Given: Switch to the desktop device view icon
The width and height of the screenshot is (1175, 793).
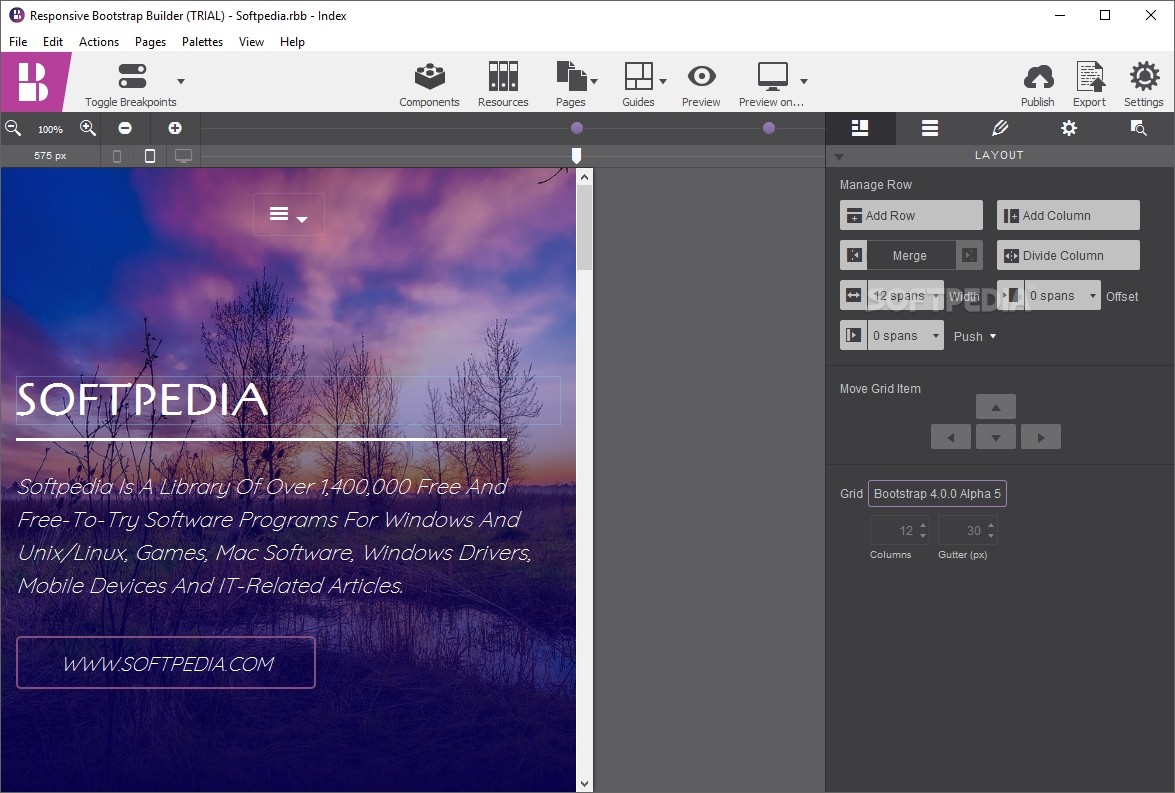Looking at the screenshot, I should point(184,156).
